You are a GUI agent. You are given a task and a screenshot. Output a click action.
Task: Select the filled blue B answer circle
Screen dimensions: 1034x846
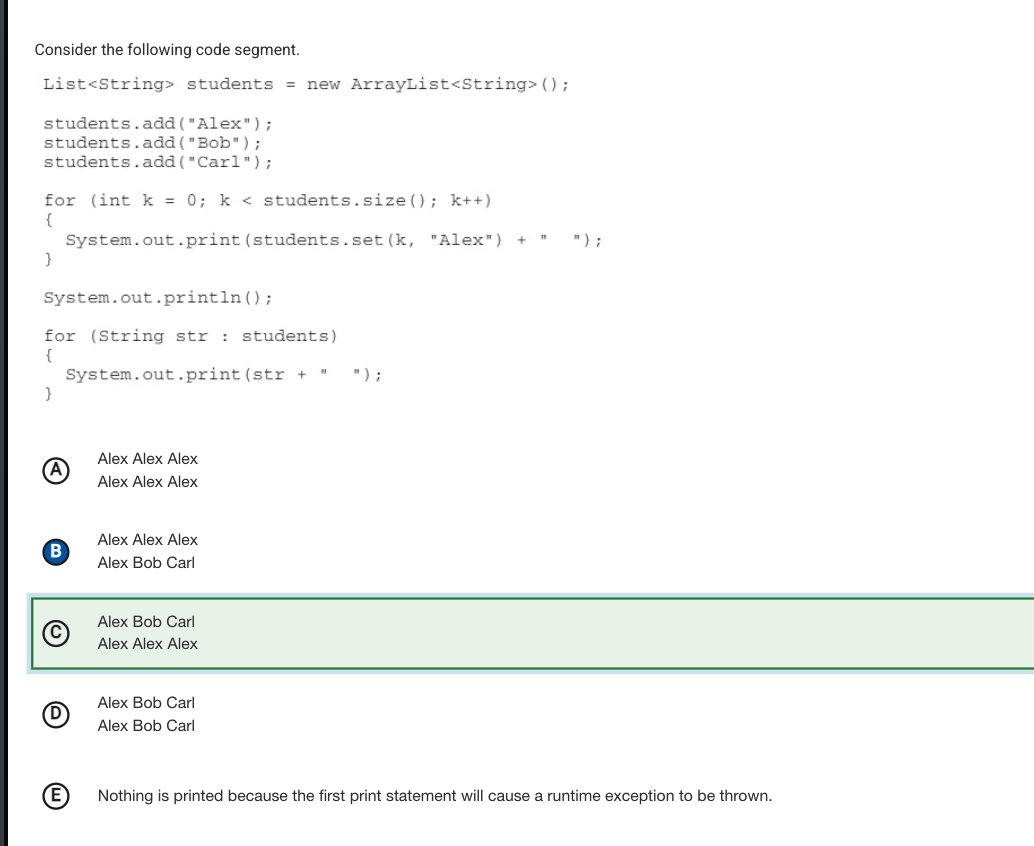point(56,552)
